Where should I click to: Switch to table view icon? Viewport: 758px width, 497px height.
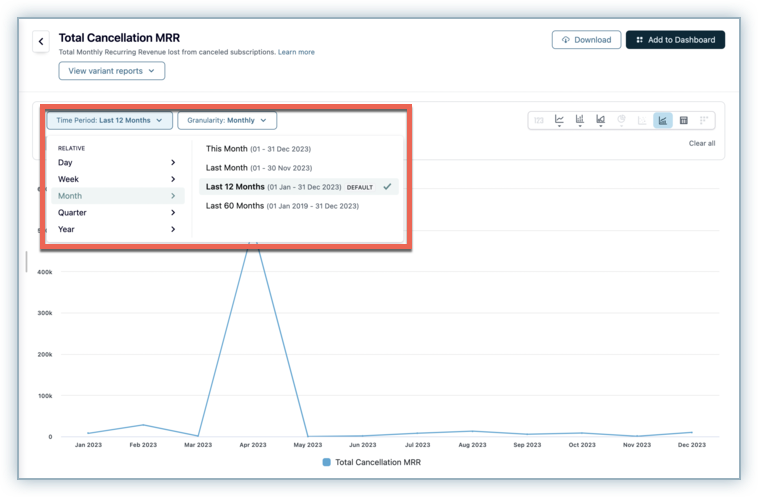[684, 120]
